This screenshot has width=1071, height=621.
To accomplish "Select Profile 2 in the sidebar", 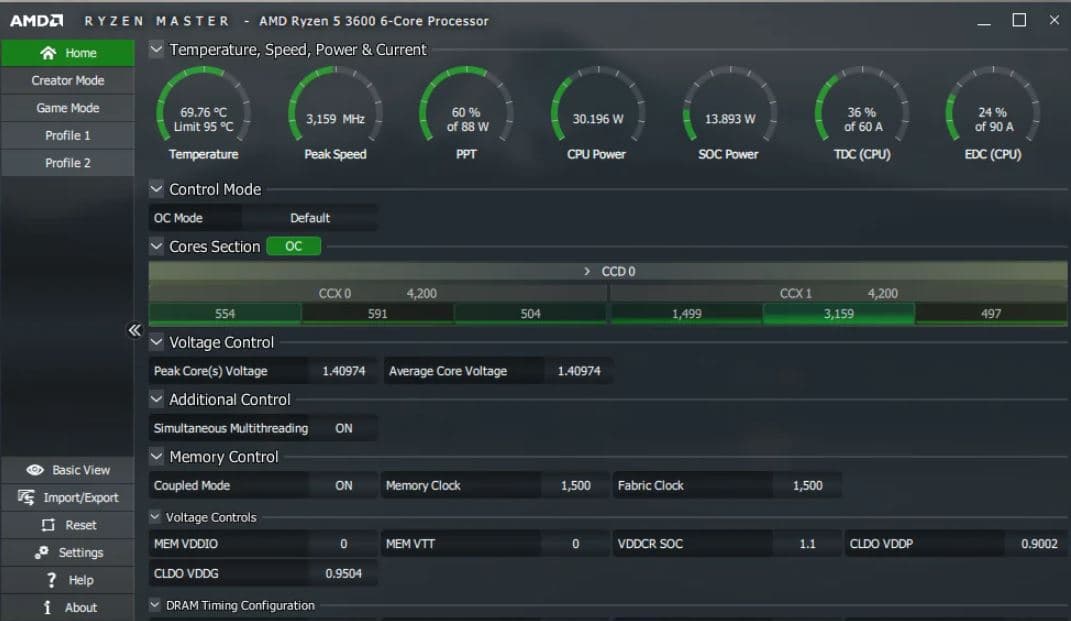I will click(67, 163).
